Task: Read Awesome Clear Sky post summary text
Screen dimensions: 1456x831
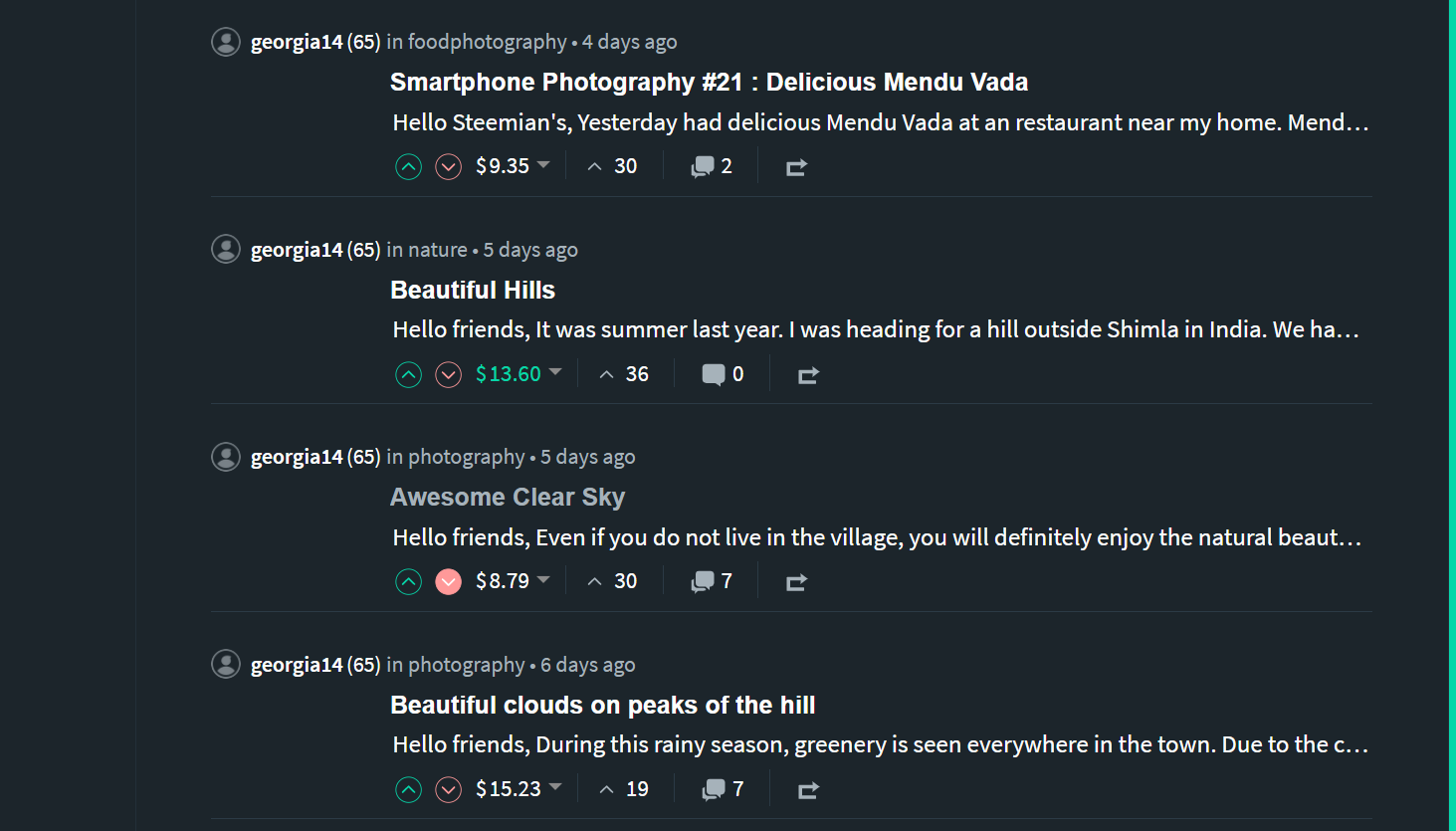Action: [x=876, y=538]
